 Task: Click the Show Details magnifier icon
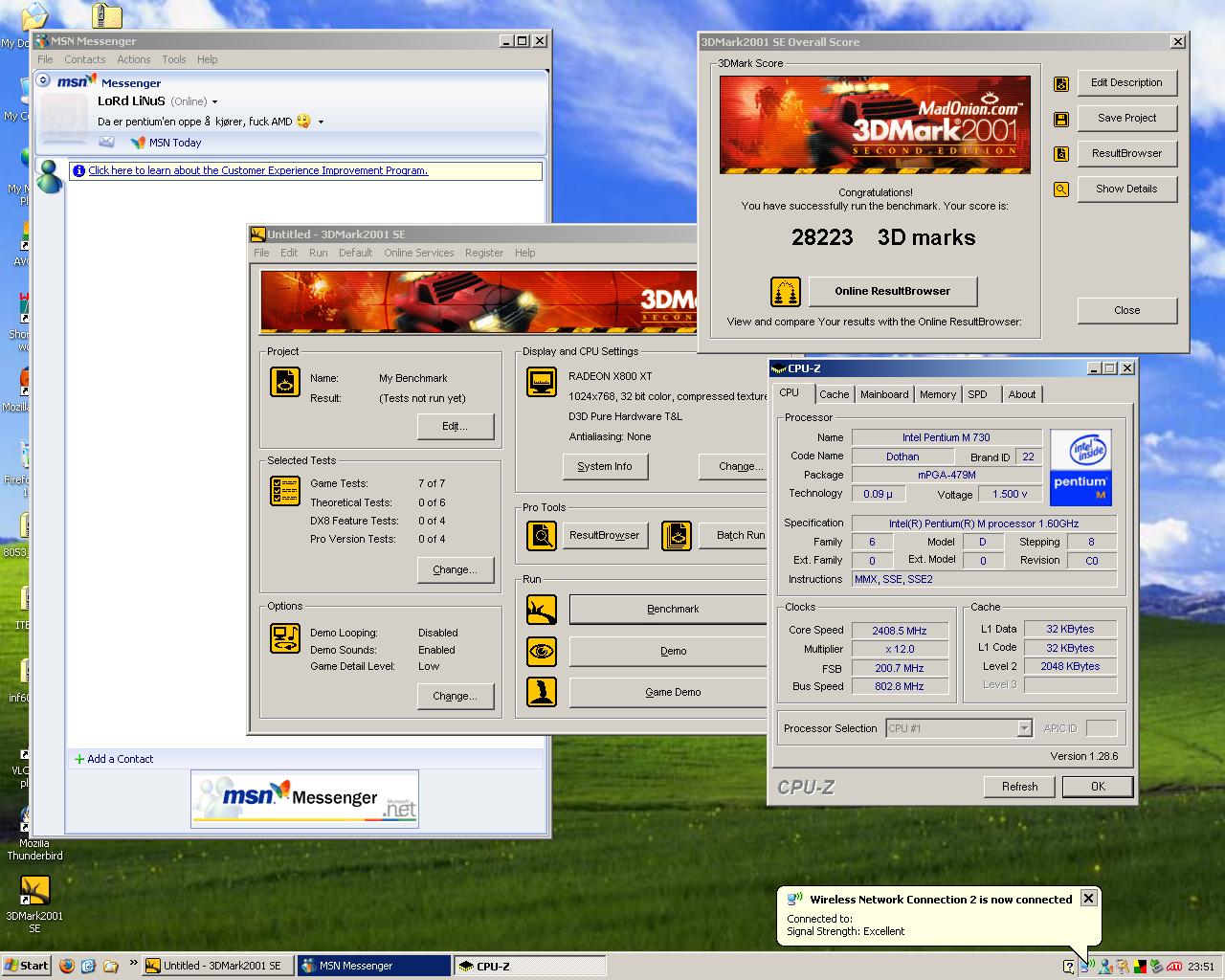1060,189
